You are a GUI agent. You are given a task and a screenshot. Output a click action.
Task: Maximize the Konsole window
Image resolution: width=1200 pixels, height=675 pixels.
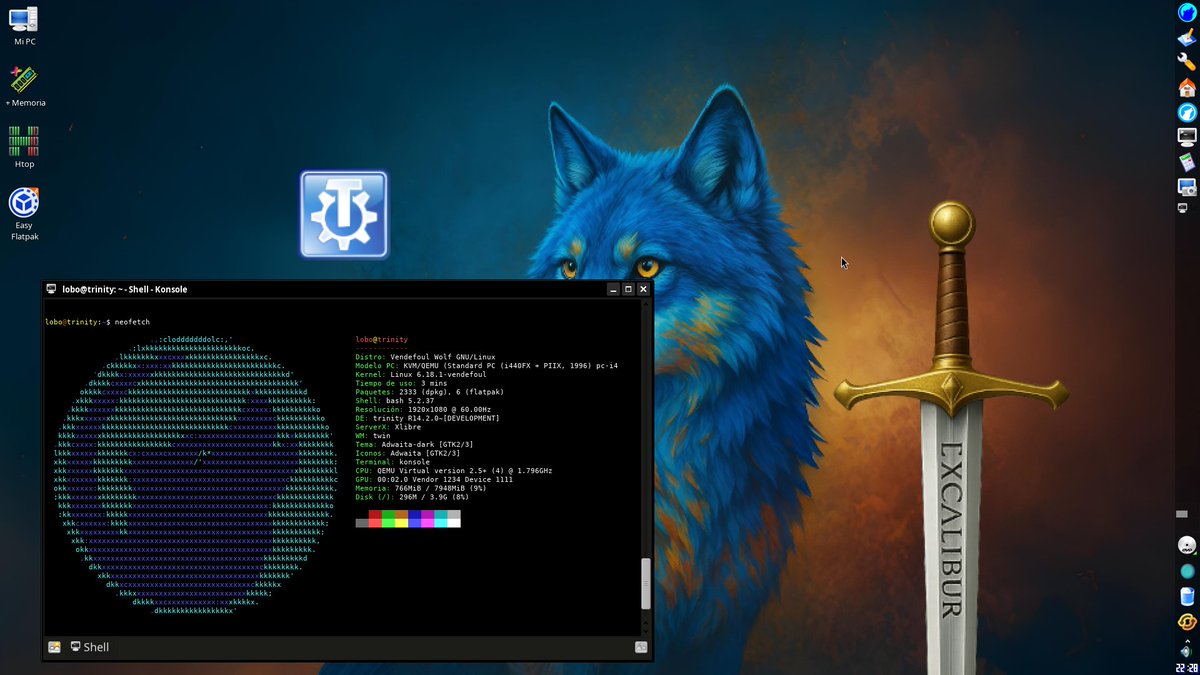click(628, 289)
